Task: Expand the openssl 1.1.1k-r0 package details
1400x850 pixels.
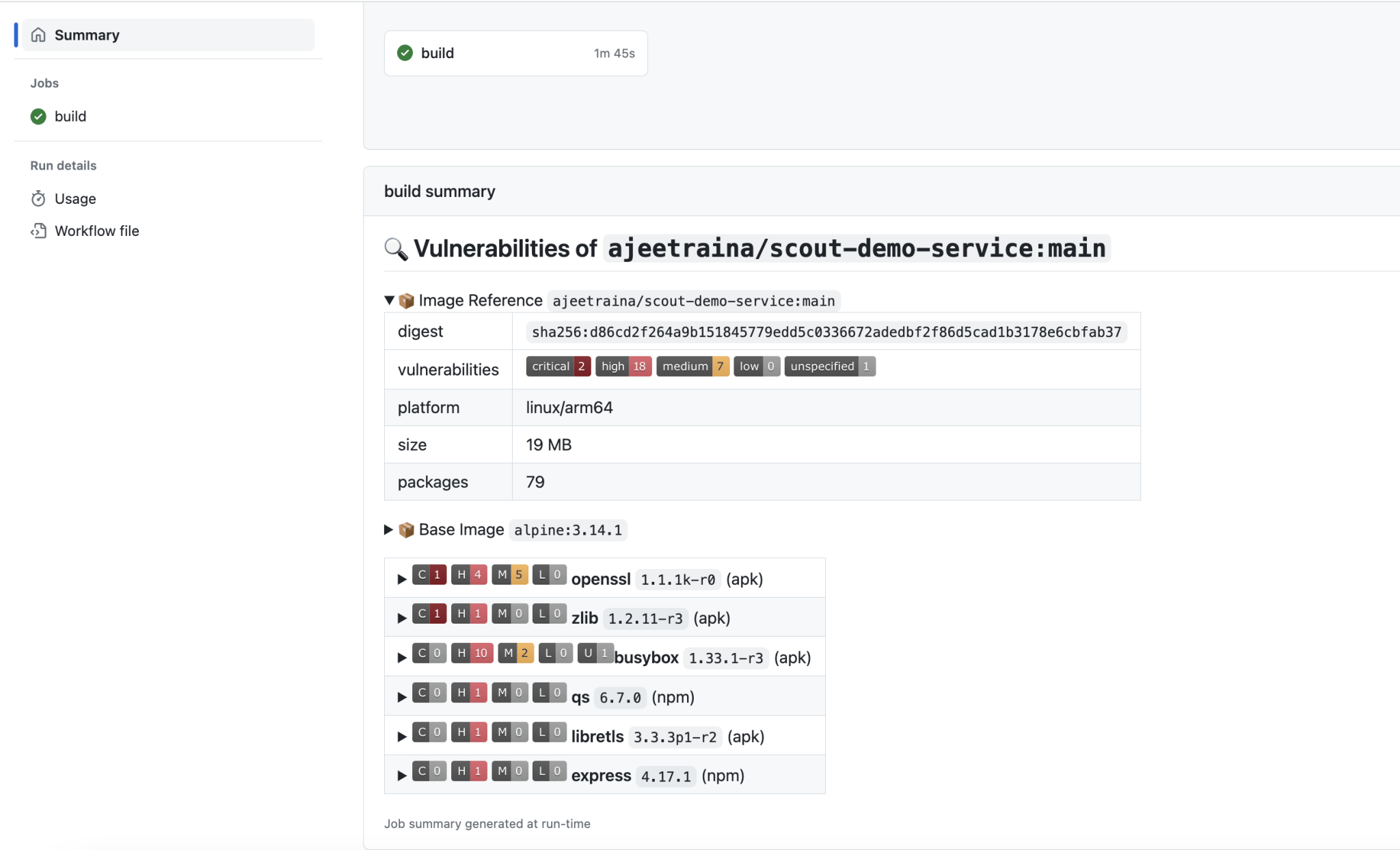Action: point(402,579)
